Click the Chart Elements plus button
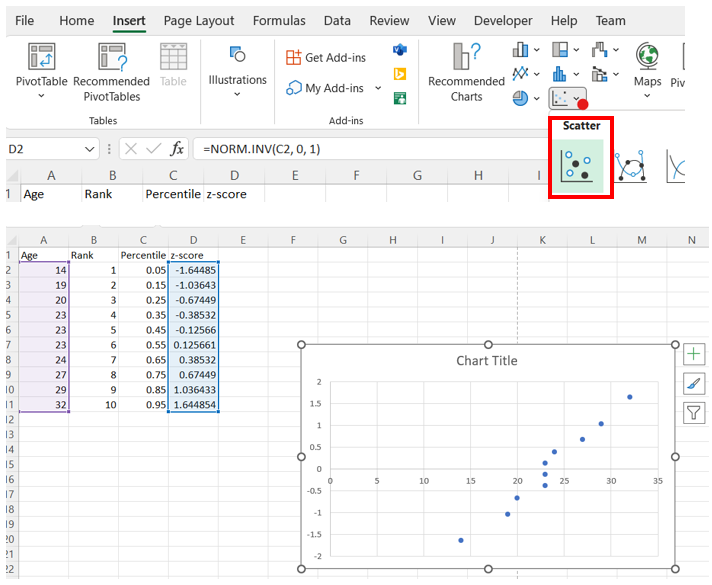 [x=694, y=354]
